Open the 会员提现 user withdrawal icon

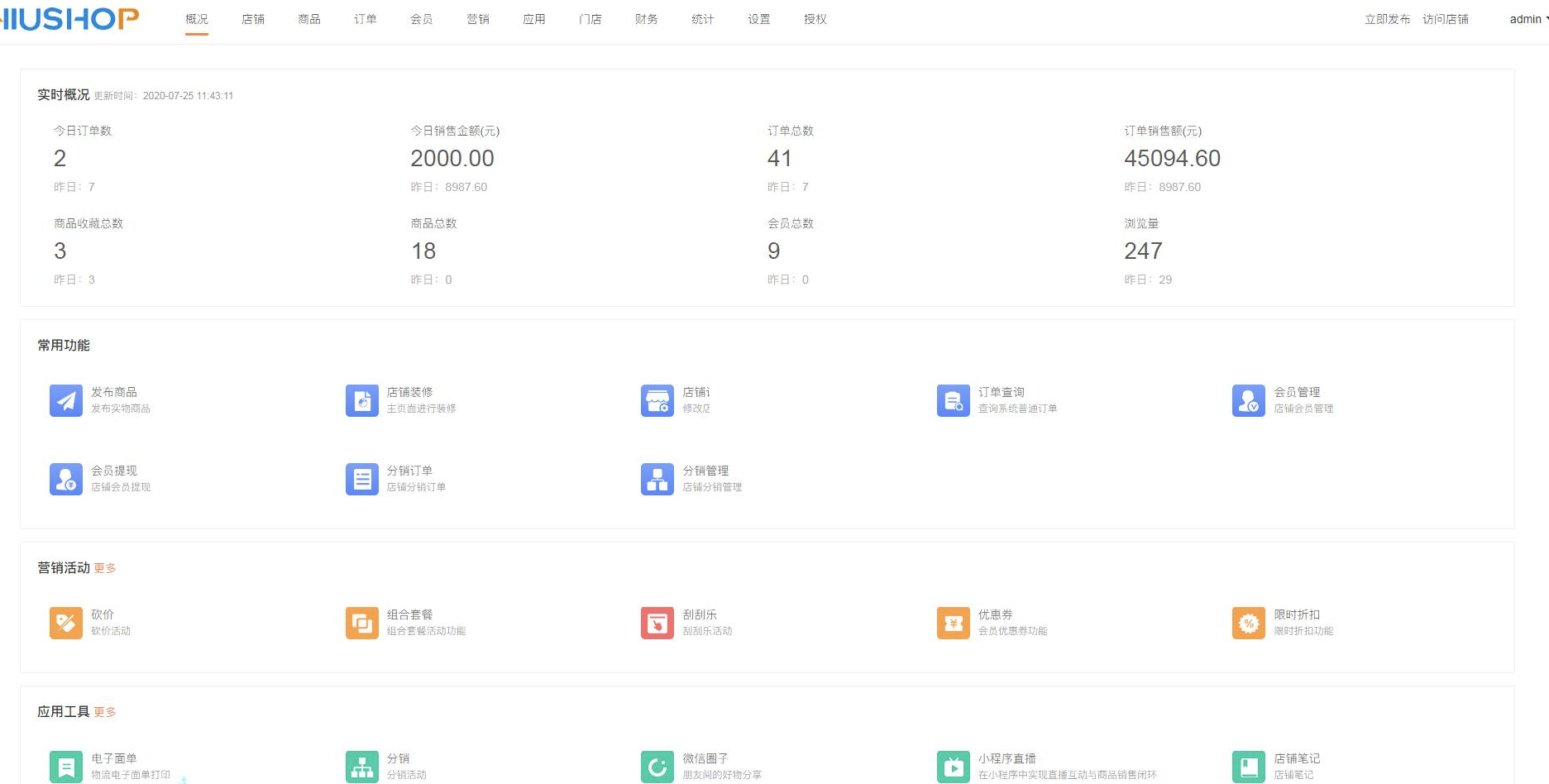click(x=66, y=479)
